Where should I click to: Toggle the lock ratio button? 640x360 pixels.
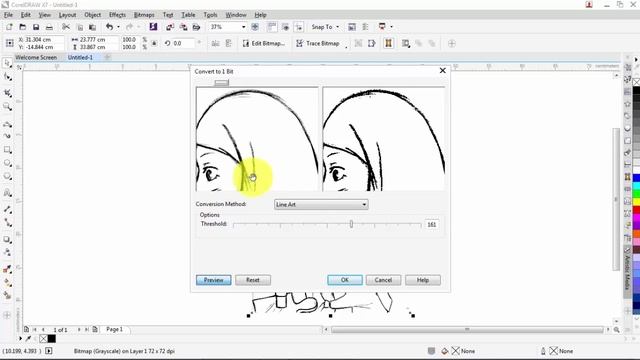(154, 43)
